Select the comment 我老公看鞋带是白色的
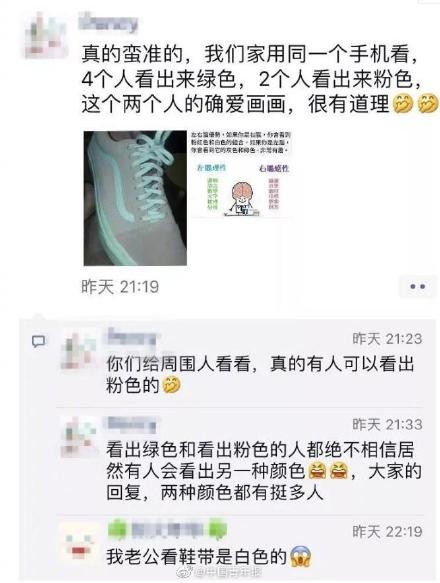 [209, 557]
